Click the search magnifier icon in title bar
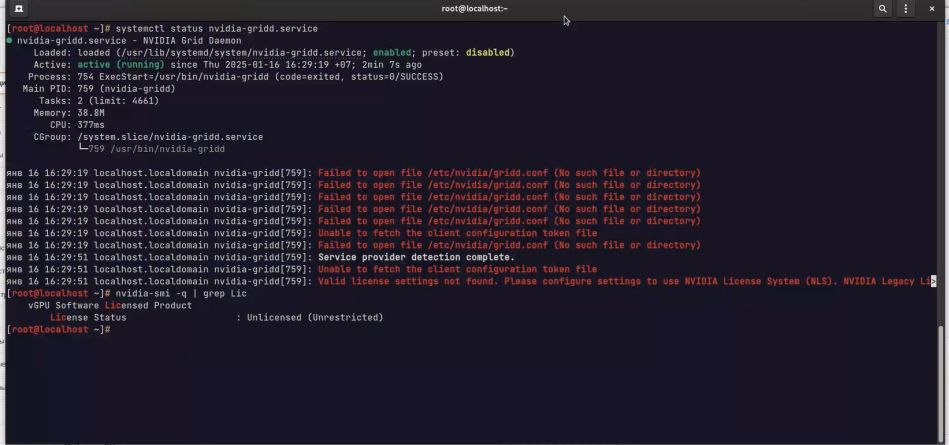This screenshot has width=949, height=445. coord(882,9)
